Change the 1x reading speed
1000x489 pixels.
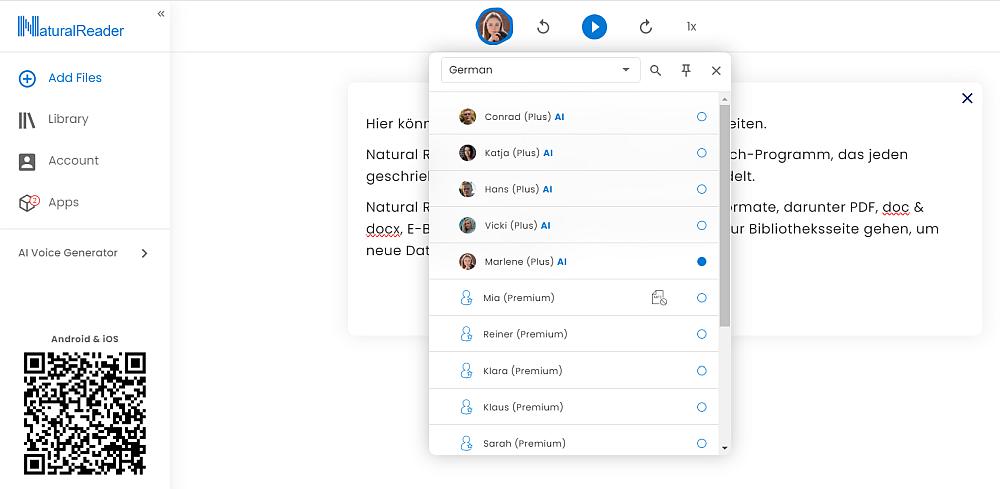pyautogui.click(x=691, y=27)
